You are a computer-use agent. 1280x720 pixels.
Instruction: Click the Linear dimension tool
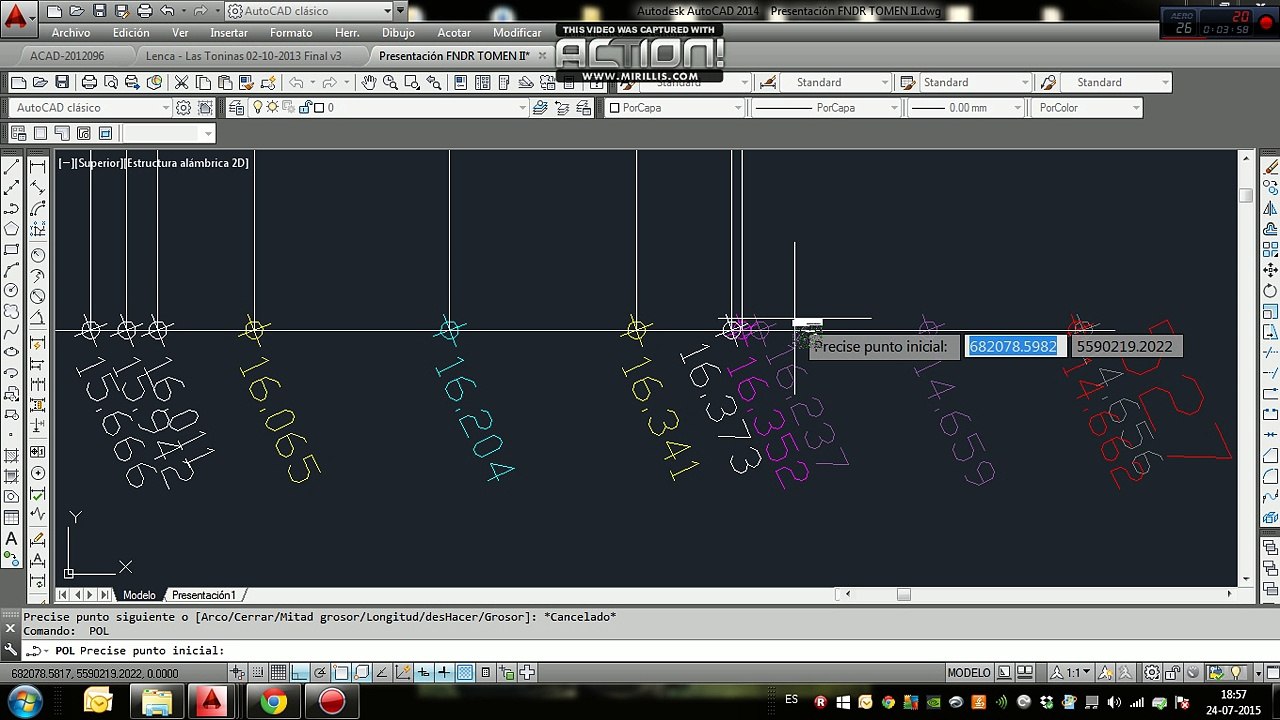(38, 166)
